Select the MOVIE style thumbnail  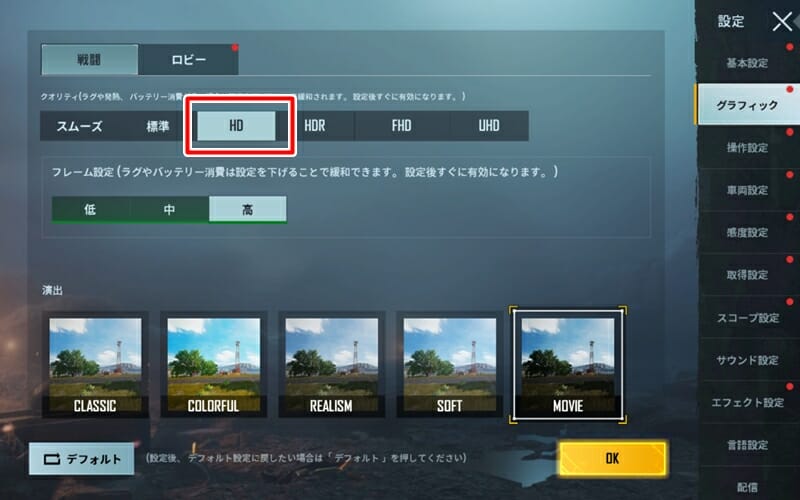coord(568,365)
